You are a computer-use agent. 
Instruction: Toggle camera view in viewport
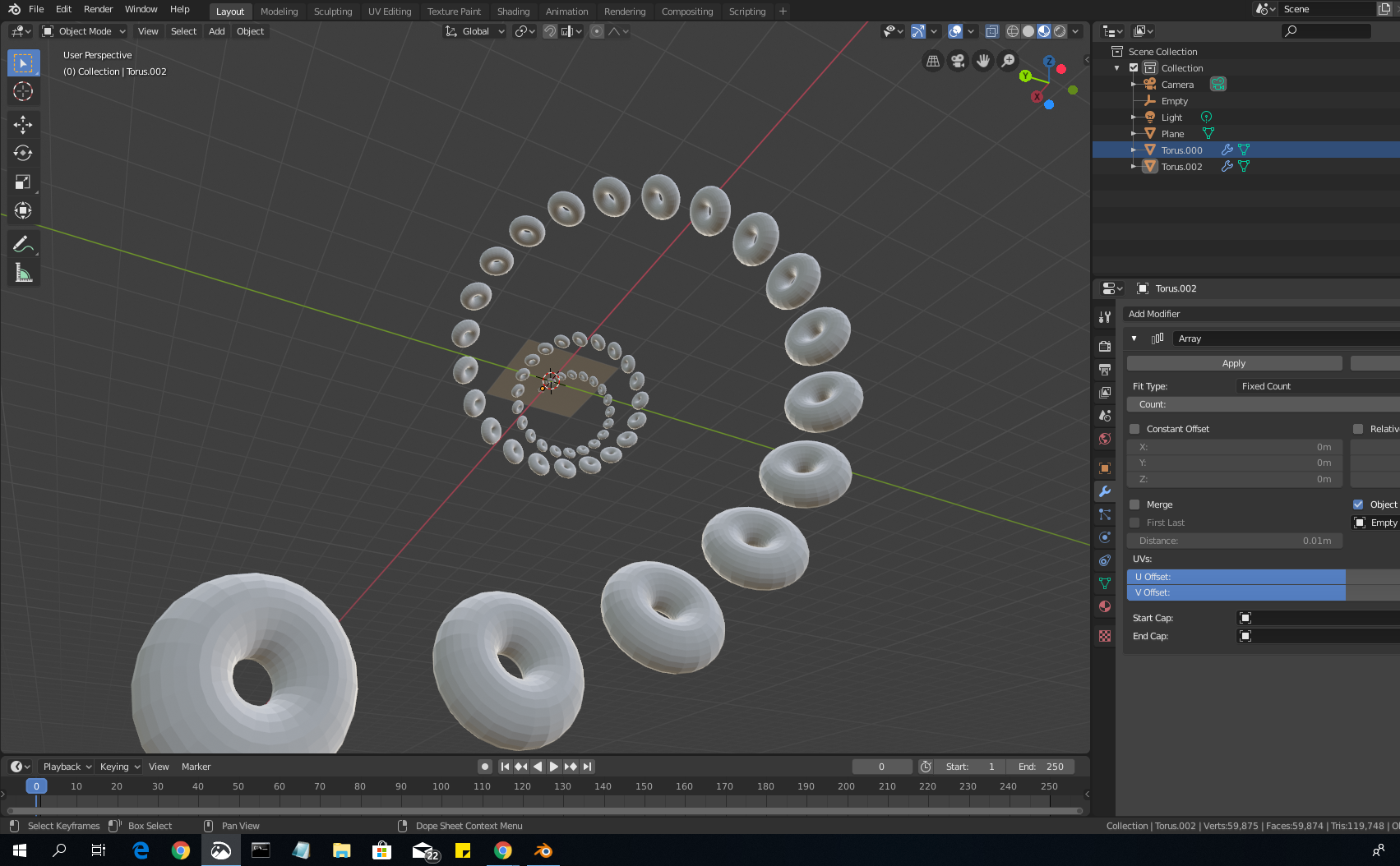[x=958, y=61]
